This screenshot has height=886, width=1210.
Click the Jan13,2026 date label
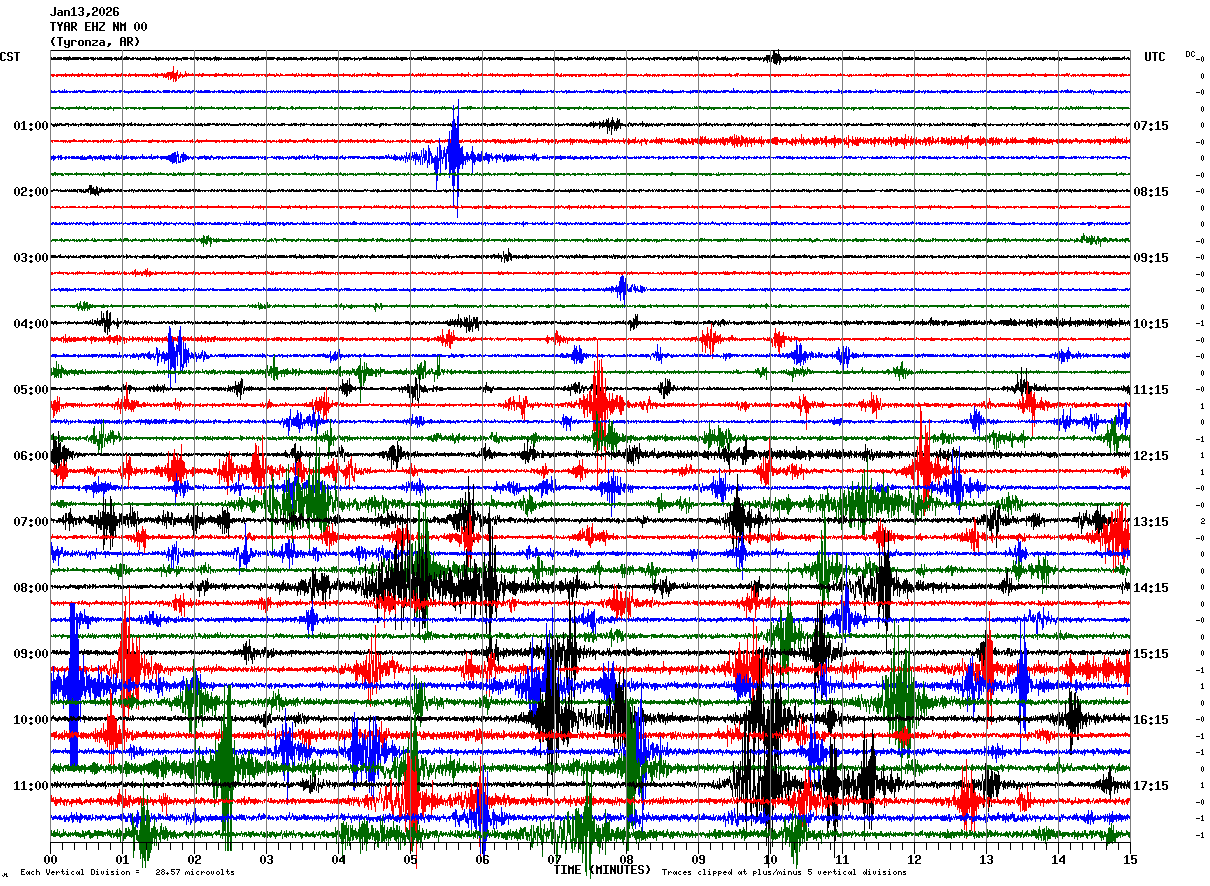coord(84,12)
